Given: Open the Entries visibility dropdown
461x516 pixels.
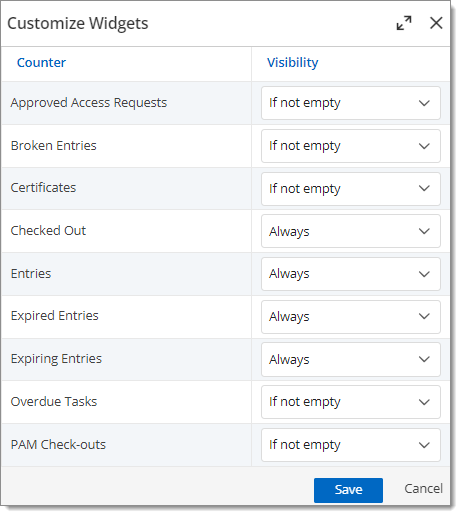Looking at the screenshot, I should (351, 274).
